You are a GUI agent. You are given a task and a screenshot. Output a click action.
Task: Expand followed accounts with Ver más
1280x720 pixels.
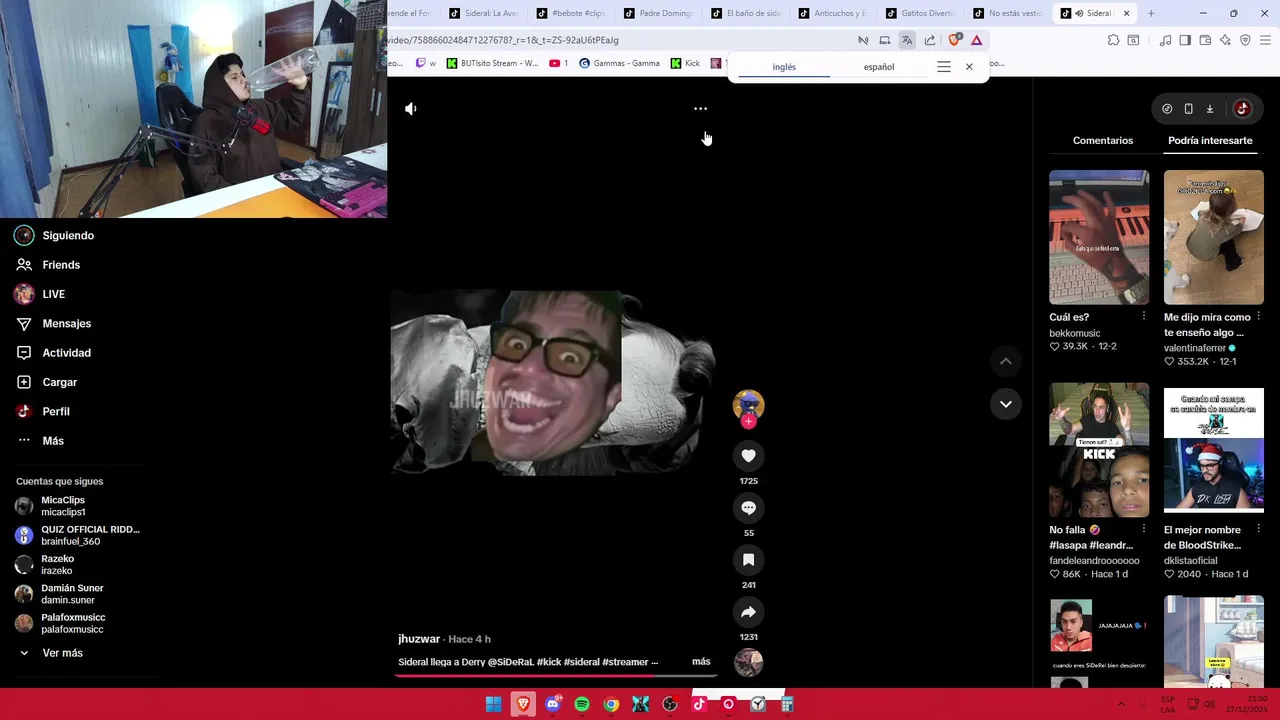(62, 653)
